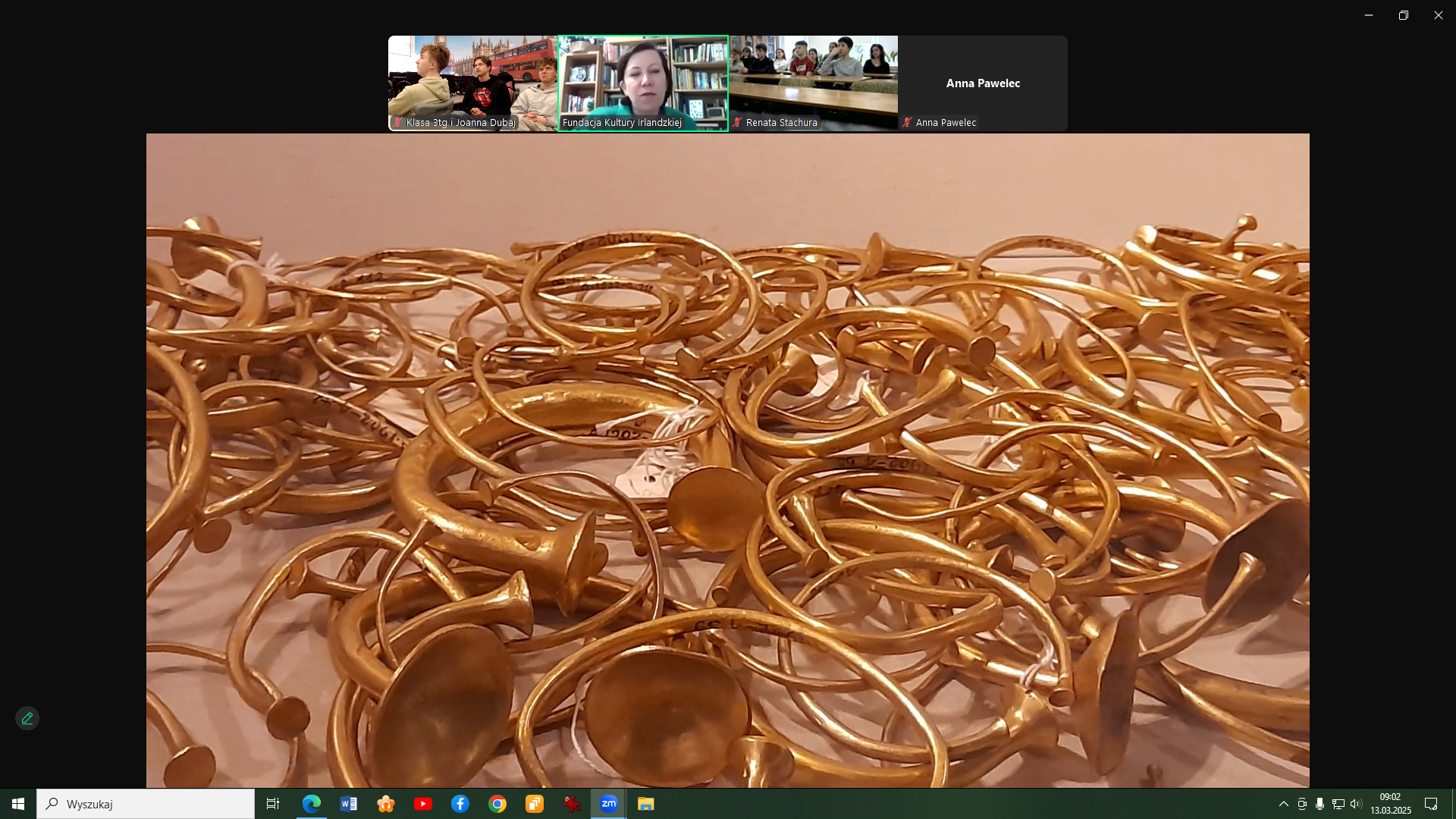This screenshot has height=819, width=1456.
Task: Expand the hidden system tray icons
Action: 1283,804
